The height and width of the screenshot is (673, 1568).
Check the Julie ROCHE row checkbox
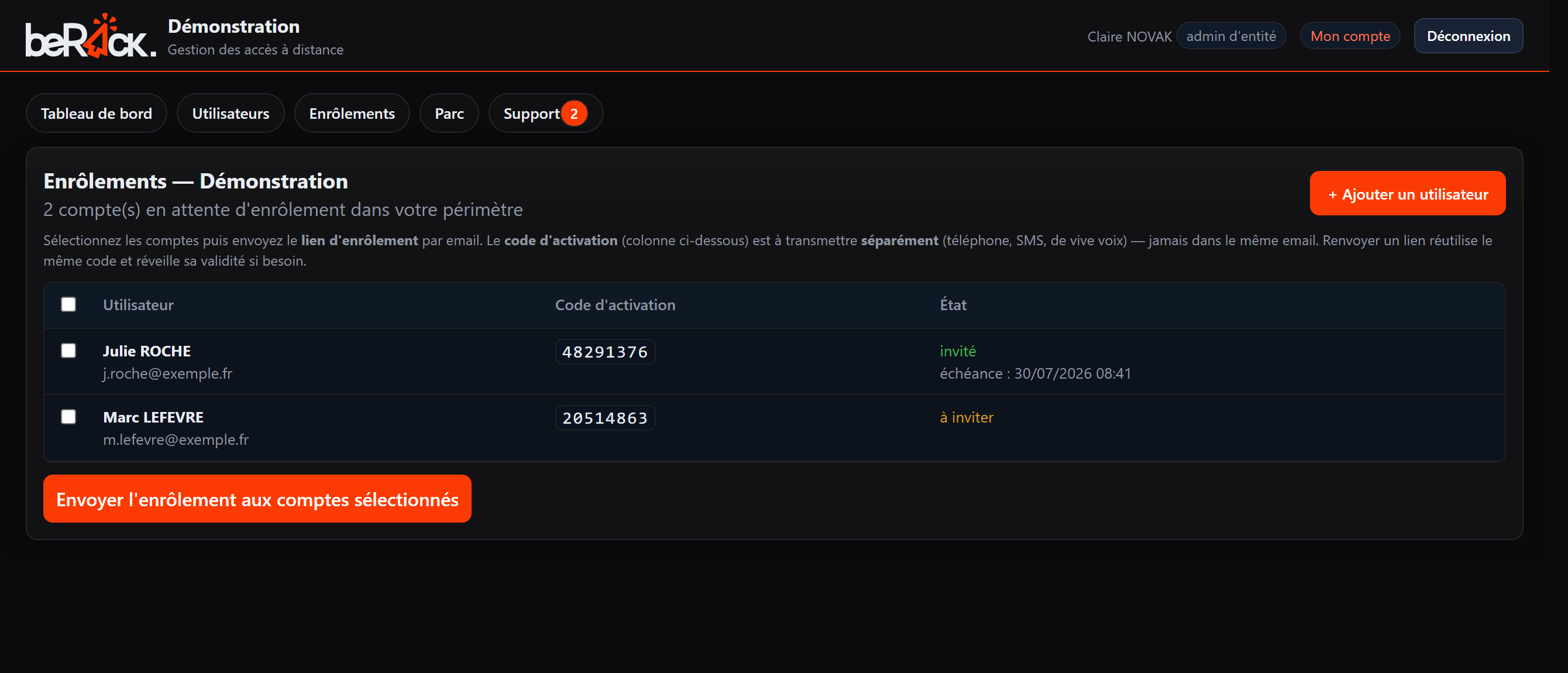point(68,350)
